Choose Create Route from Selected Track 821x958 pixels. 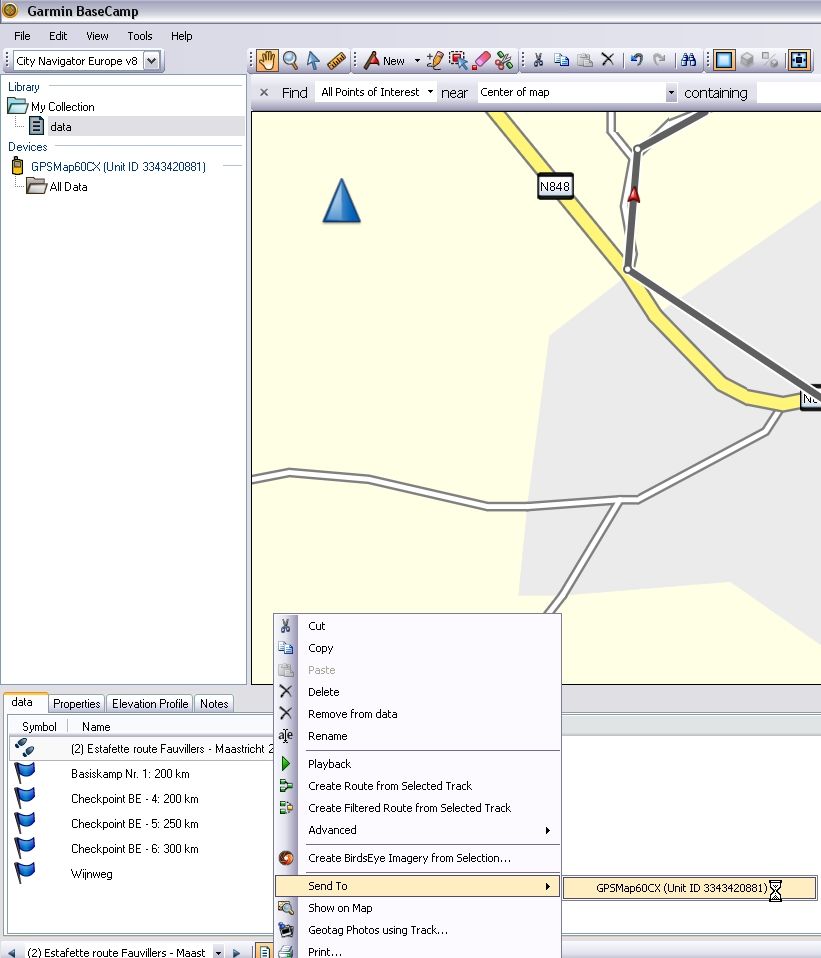[417, 786]
